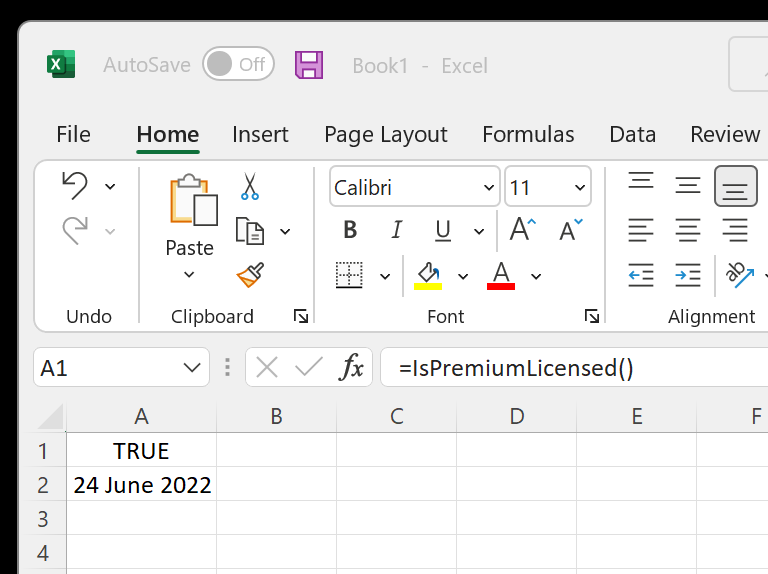768x574 pixels.
Task: Undo the last action
Action: [x=75, y=186]
